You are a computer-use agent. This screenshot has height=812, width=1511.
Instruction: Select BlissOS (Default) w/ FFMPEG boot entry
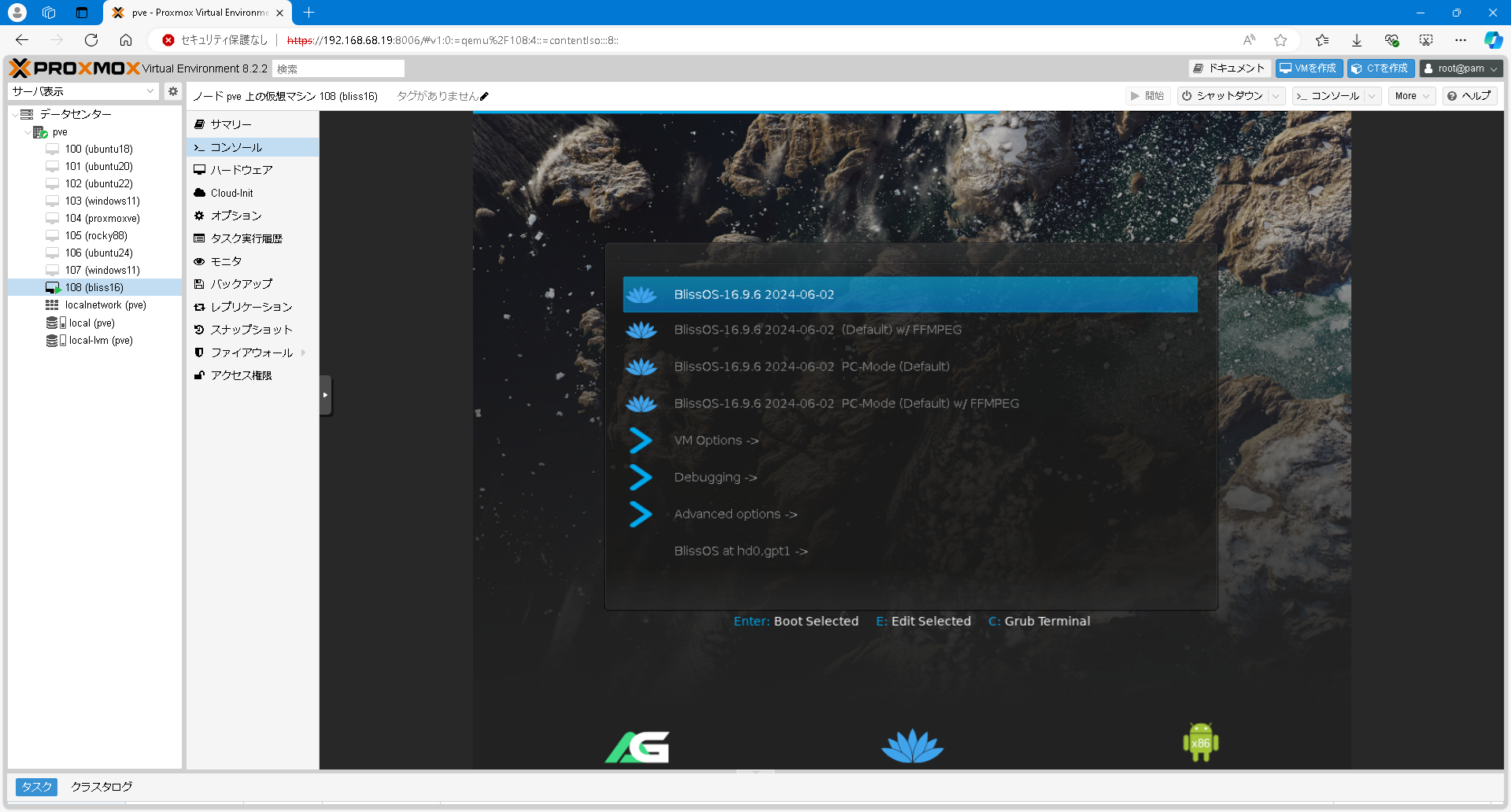click(910, 330)
